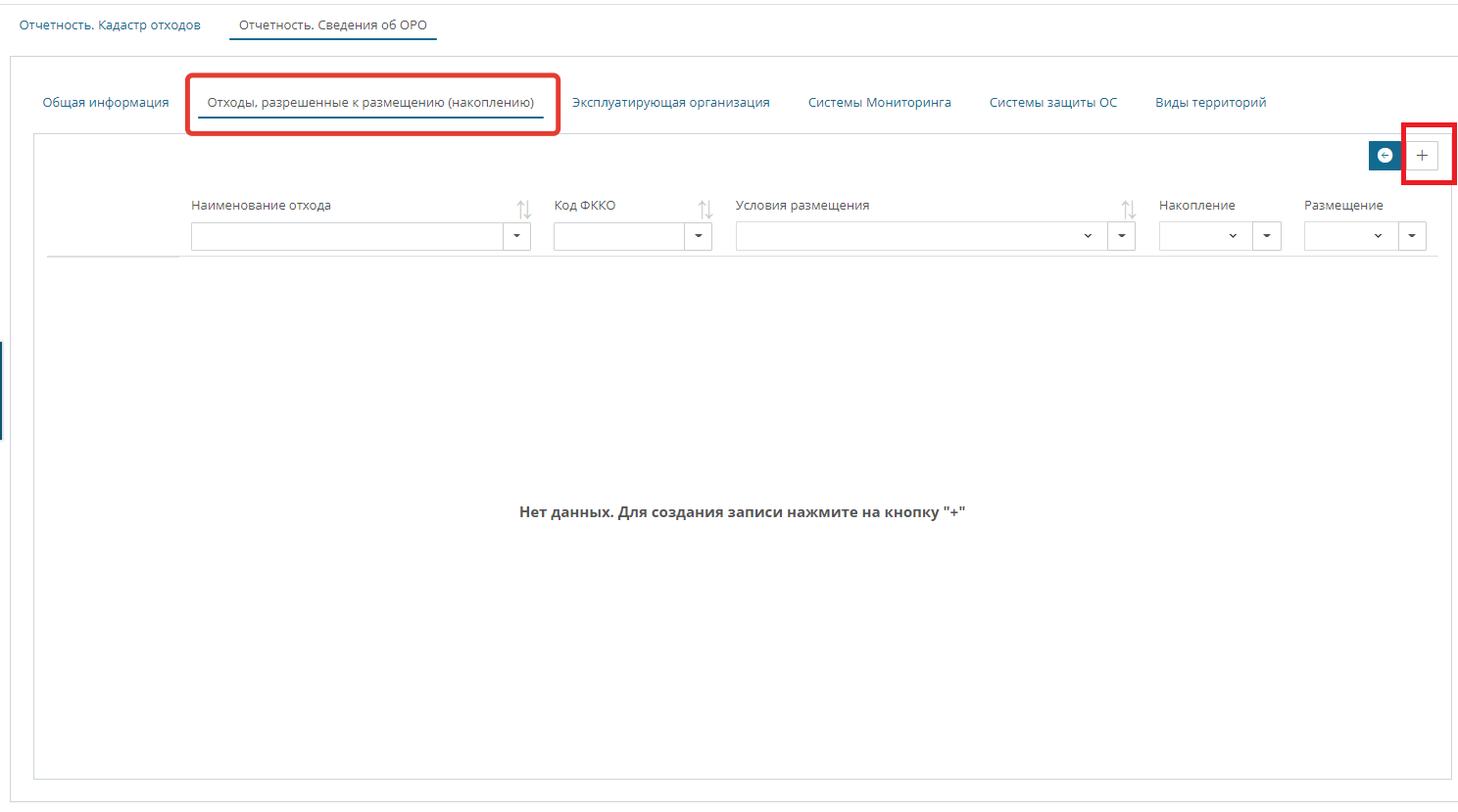
Task: Go to the Виды территорий tab
Action: tap(1210, 101)
